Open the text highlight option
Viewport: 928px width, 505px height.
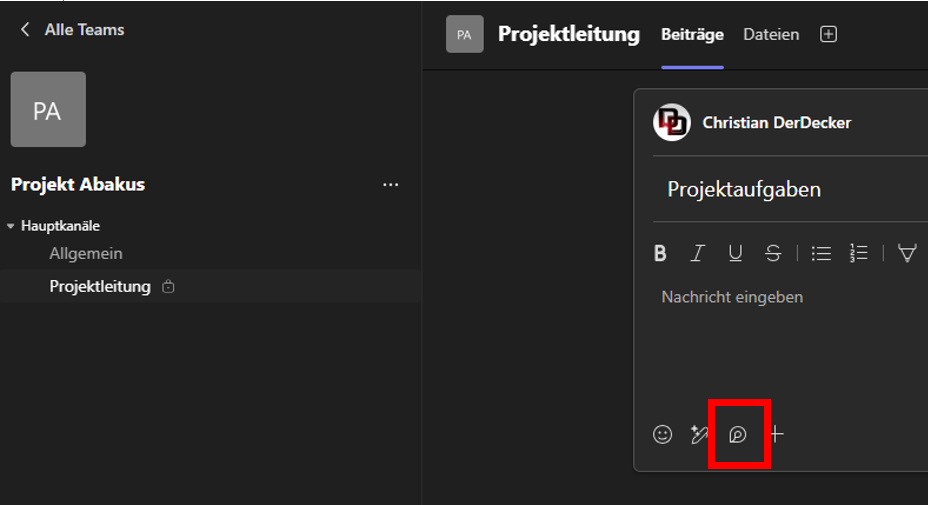[x=907, y=253]
